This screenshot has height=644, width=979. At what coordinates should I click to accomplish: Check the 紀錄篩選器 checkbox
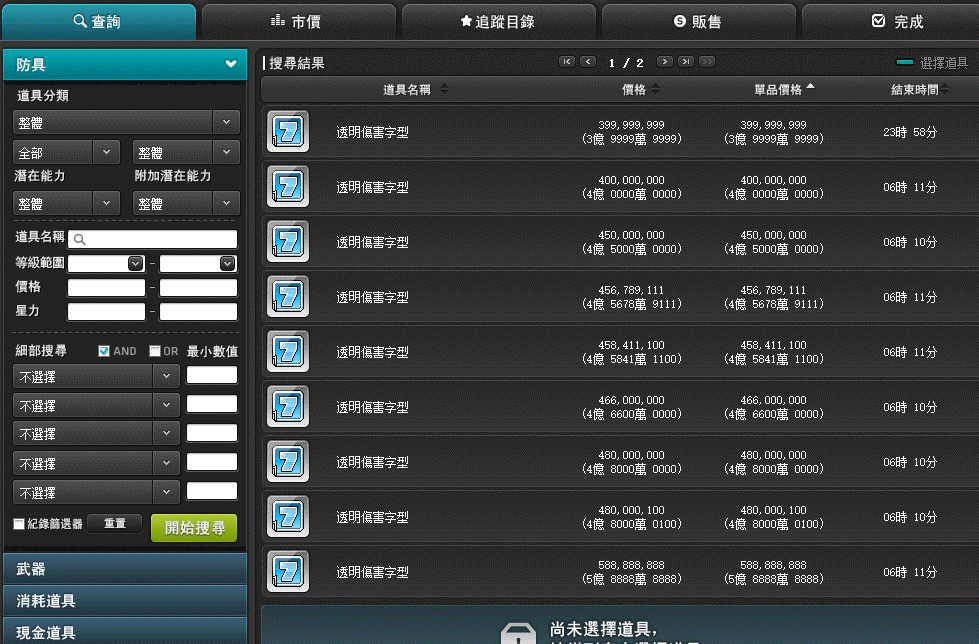(19, 524)
